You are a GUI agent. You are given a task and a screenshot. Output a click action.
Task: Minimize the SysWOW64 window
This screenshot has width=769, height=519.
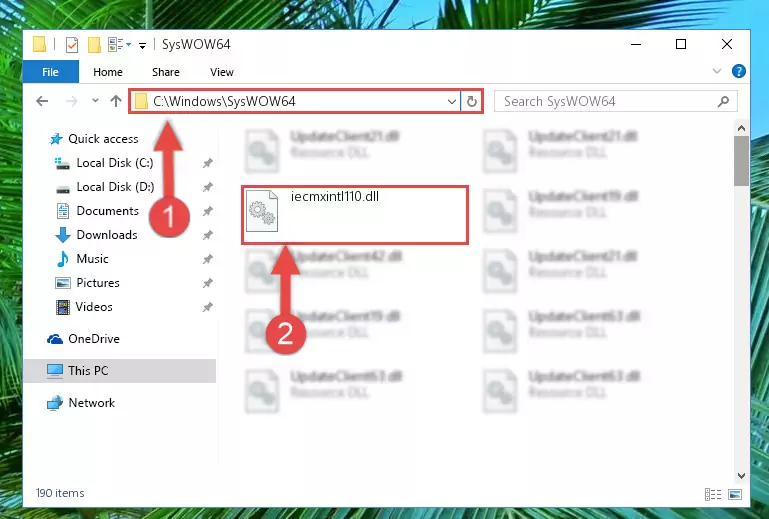(636, 44)
